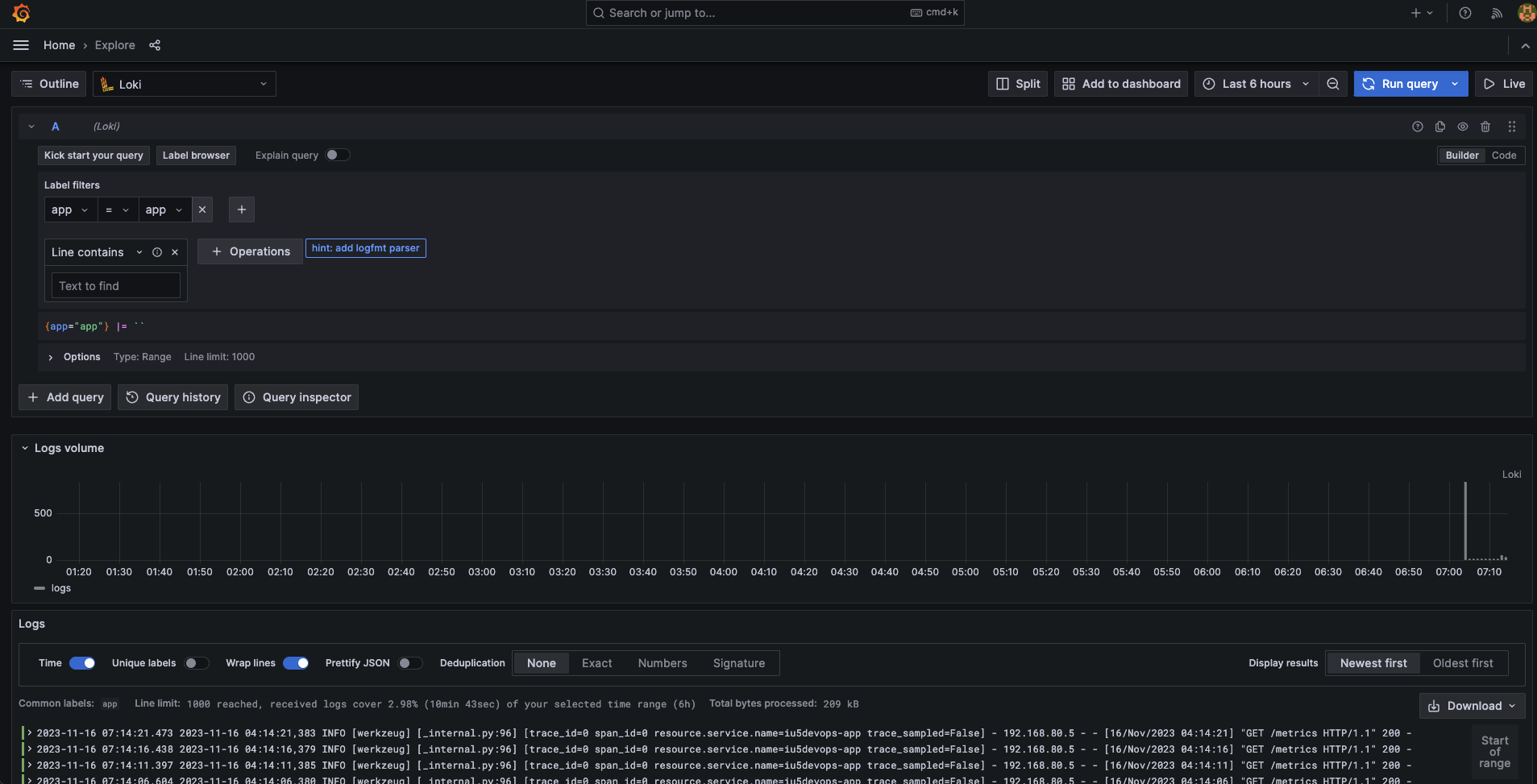Open the Grafana news RSS icon
This screenshot has height=784, width=1537.
click(1496, 13)
